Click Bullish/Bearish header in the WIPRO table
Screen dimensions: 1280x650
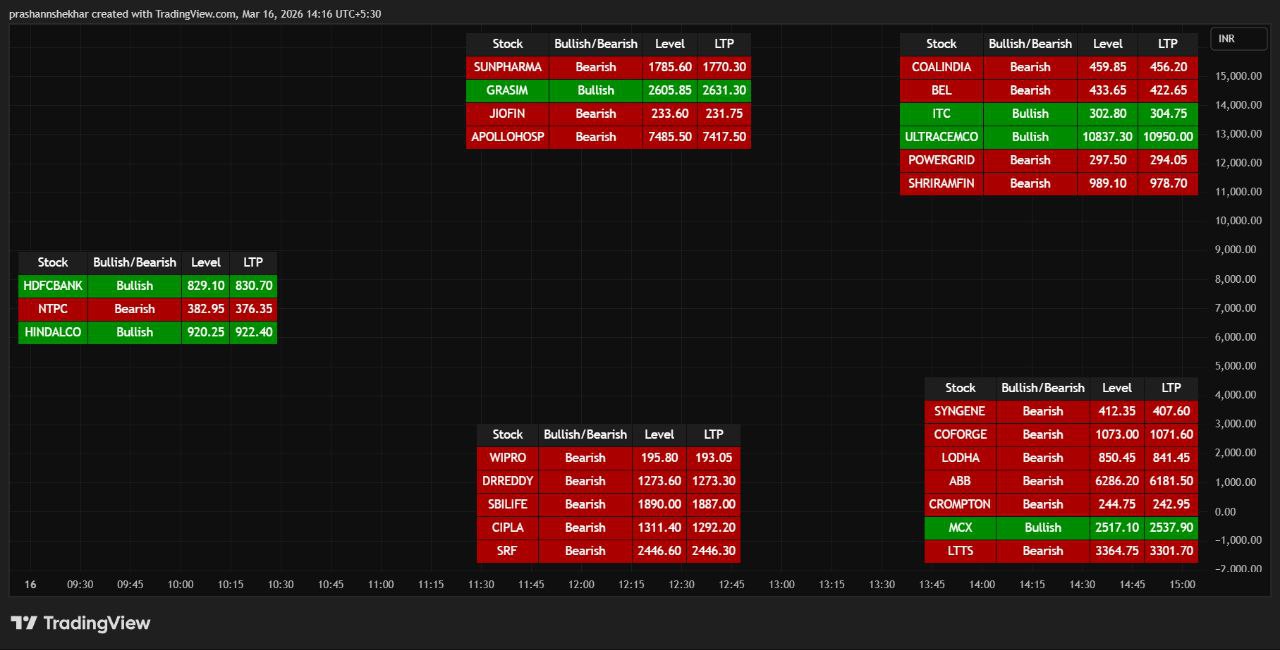coord(585,434)
